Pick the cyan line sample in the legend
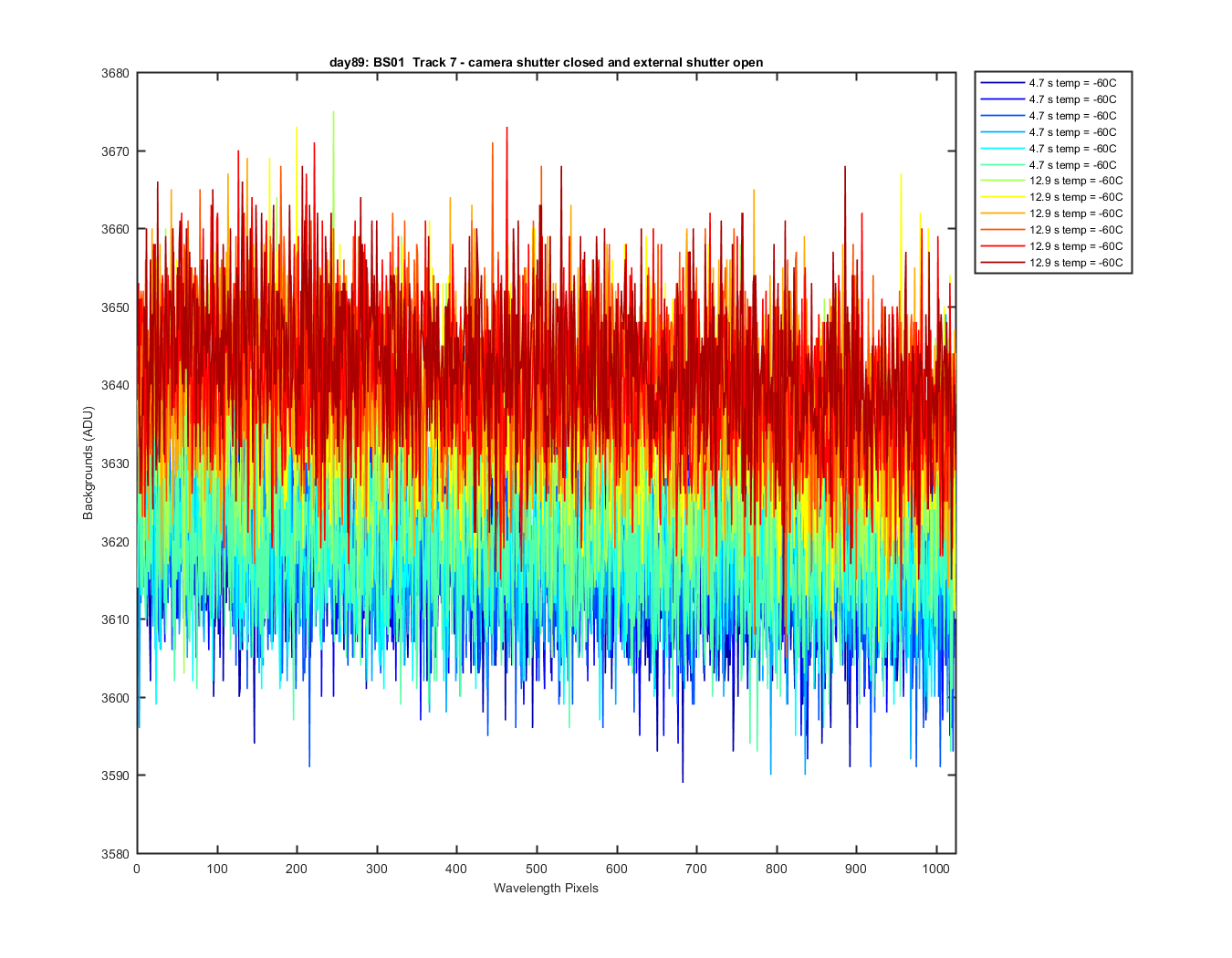Image resolution: width=1232 pixels, height=958 pixels. click(x=1002, y=149)
